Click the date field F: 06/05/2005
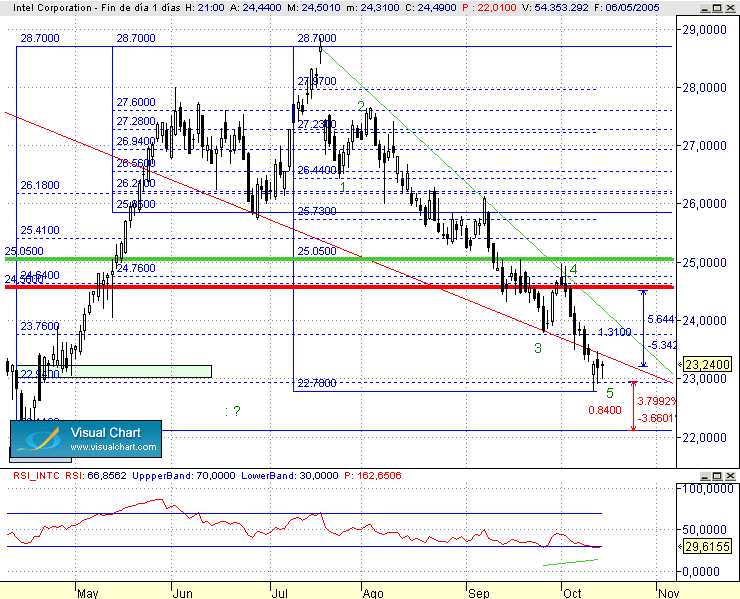This screenshot has width=740, height=599. click(627, 8)
